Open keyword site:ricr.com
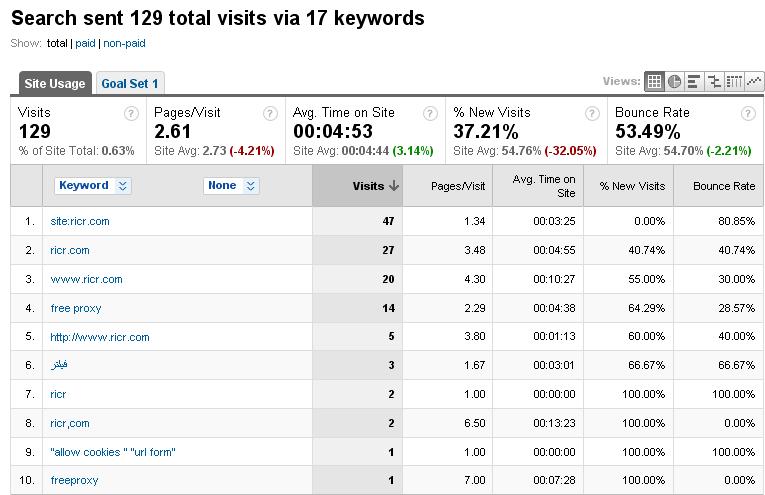Image resolution: width=765 pixels, height=495 pixels. point(80,221)
